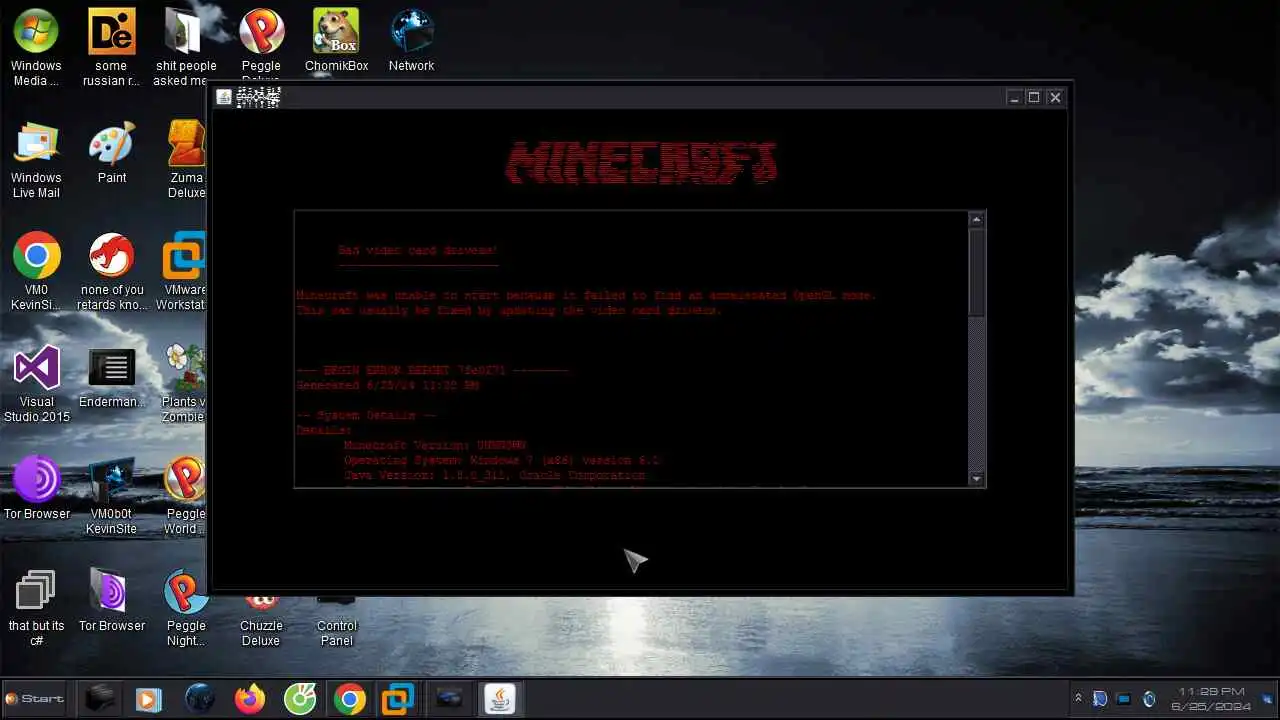Open the Chuzzle Deluxe desktop shortcut
The width and height of the screenshot is (1280, 720).
[261, 620]
